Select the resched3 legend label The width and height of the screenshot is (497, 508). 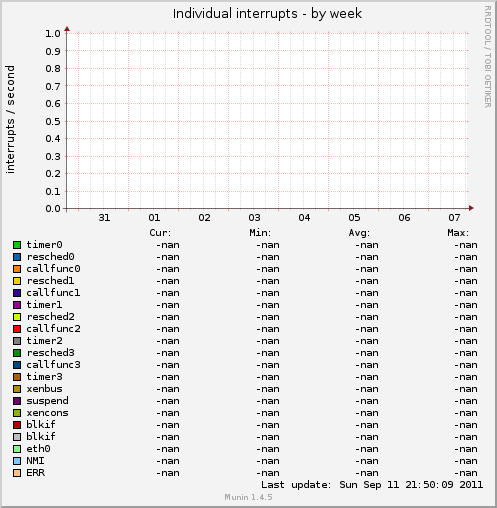50,353
